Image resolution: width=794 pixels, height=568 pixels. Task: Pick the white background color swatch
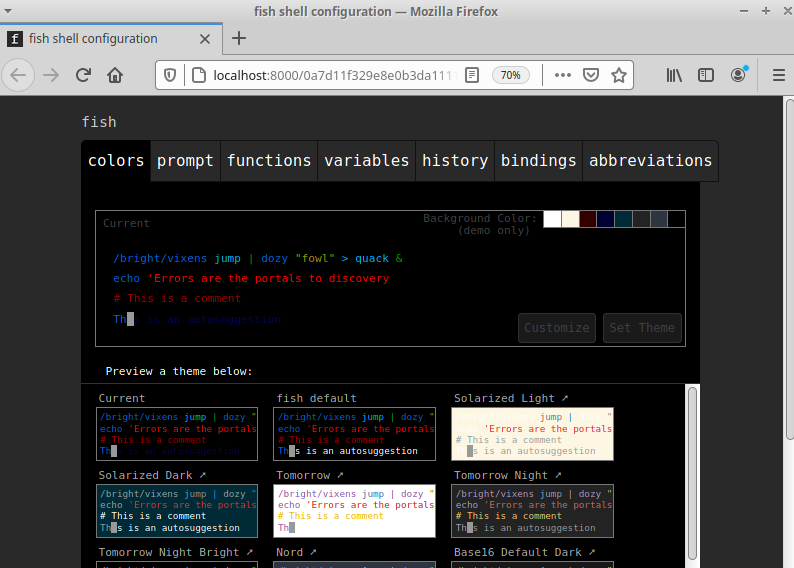point(552,219)
